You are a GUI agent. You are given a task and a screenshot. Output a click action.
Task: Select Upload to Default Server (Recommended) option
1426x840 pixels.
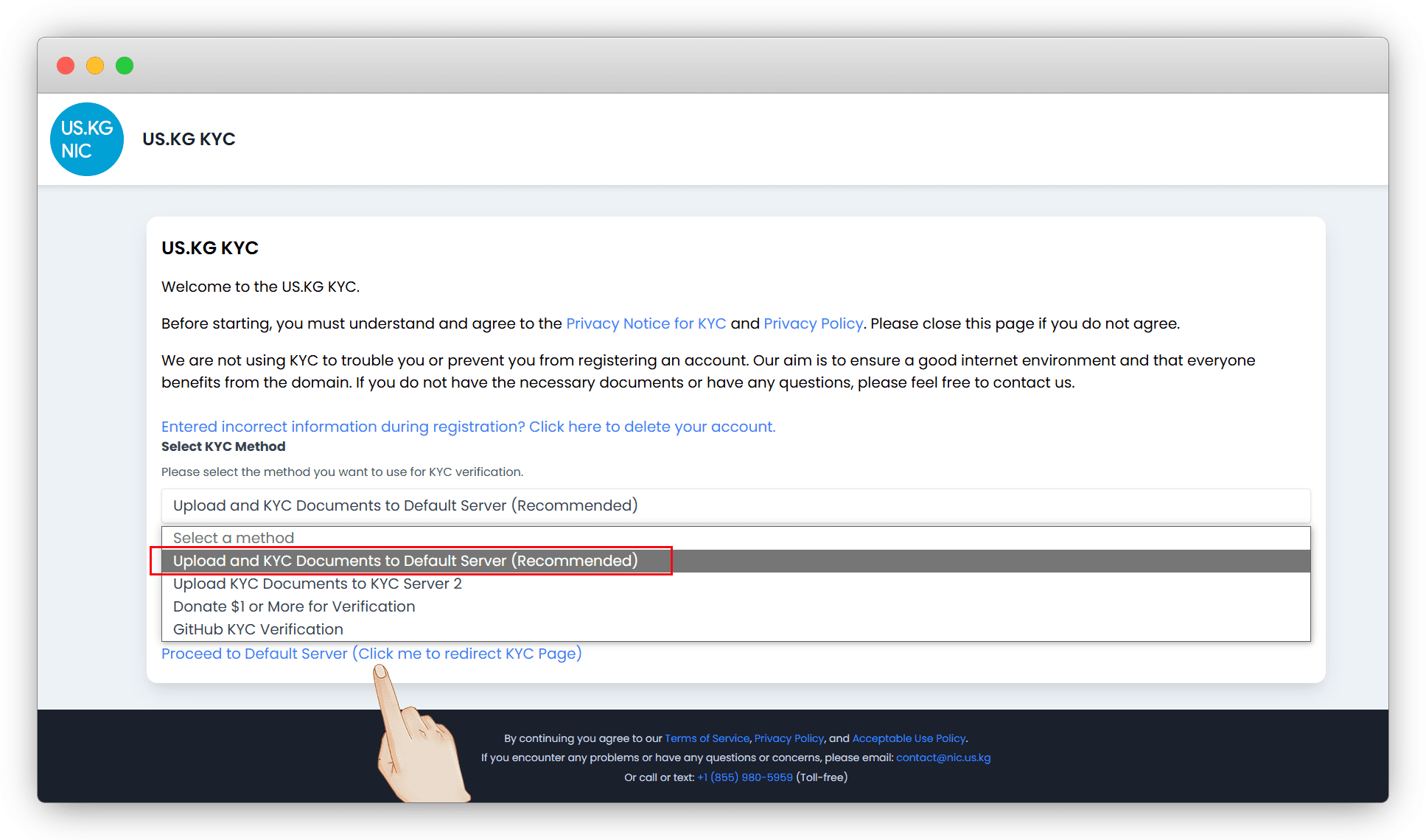pos(405,561)
